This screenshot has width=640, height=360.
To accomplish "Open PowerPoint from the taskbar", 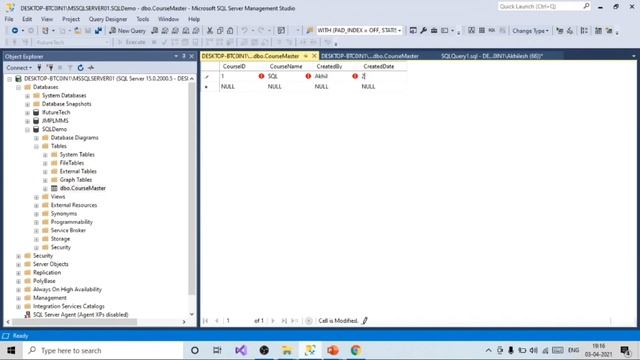I will [333, 350].
